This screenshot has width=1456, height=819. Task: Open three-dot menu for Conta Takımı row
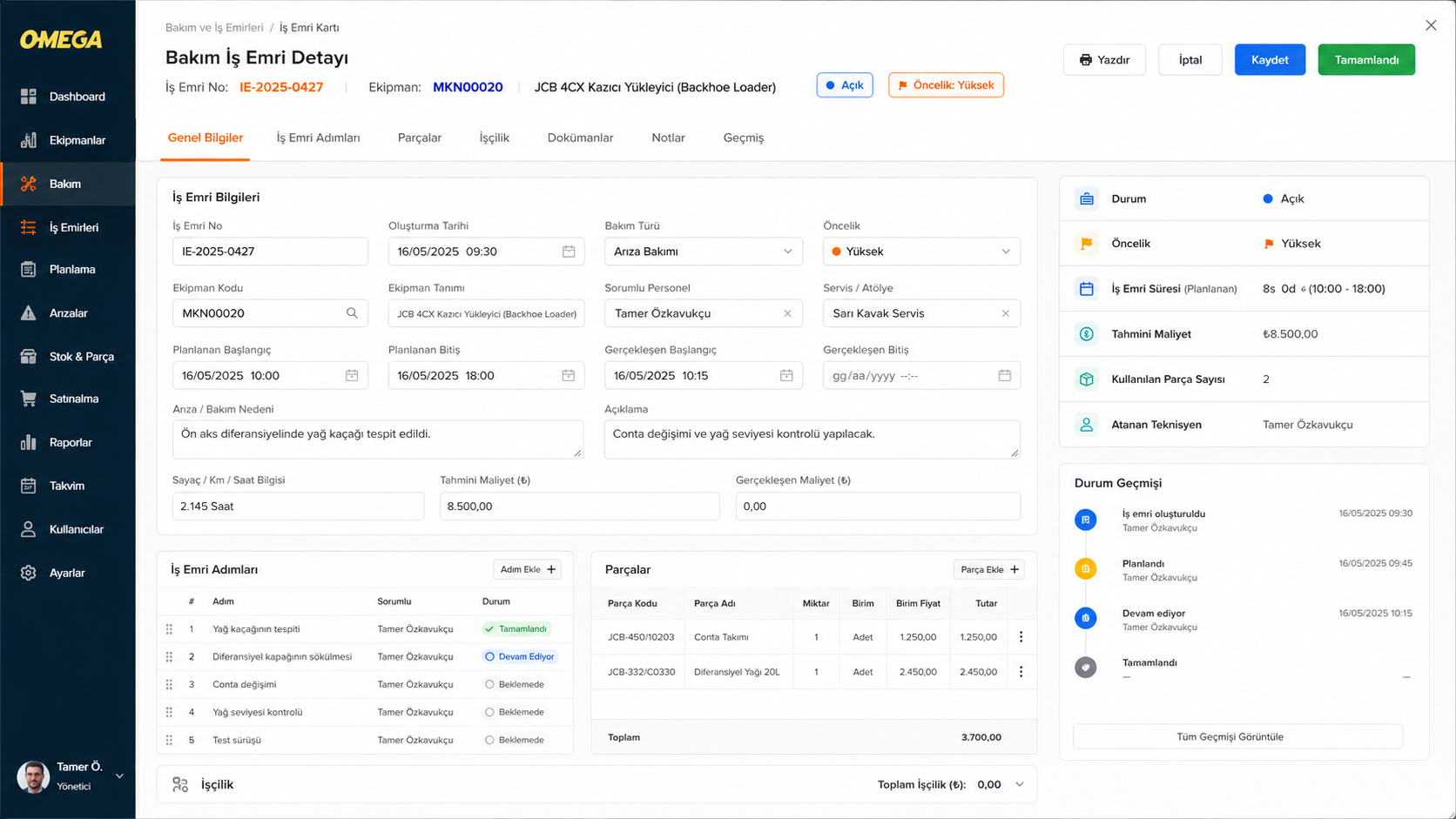[x=1021, y=637]
